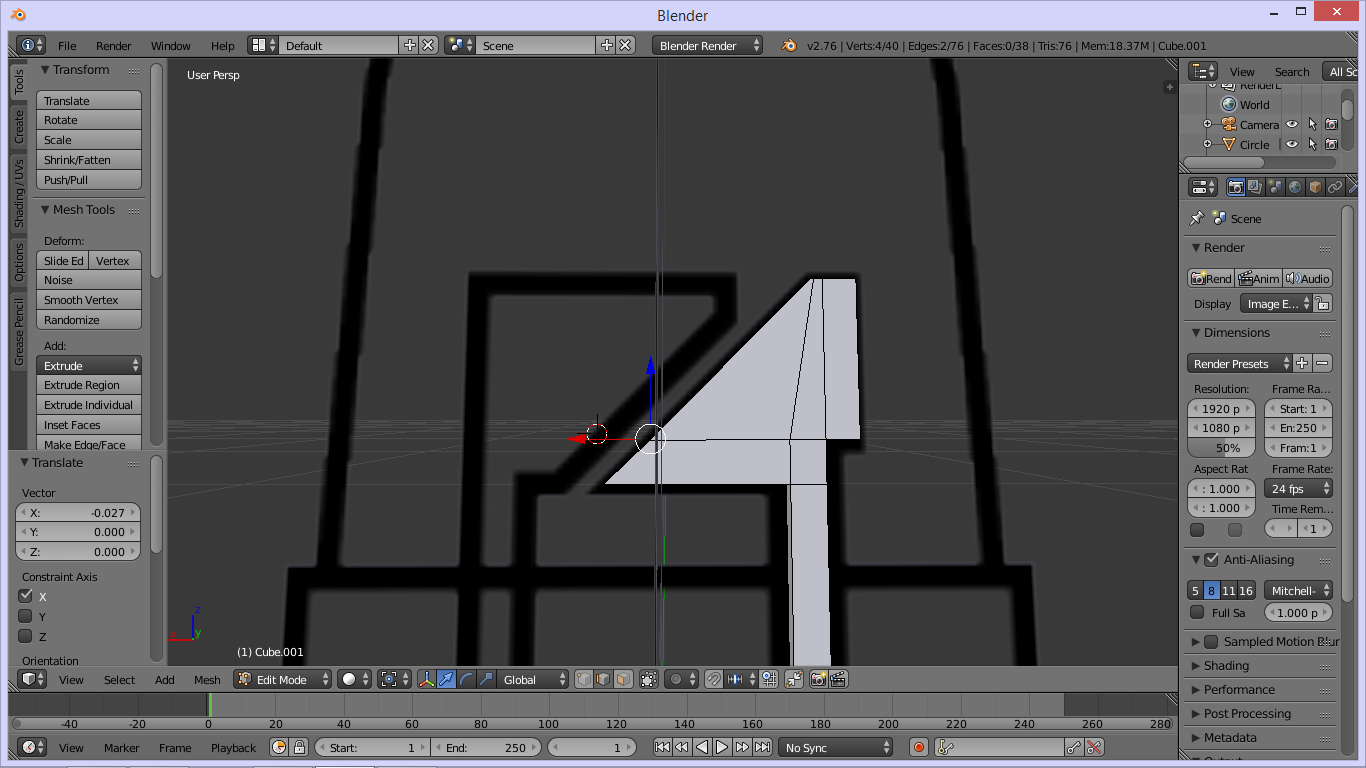
Task: Open the Edit Mode dropdown
Action: (282, 679)
